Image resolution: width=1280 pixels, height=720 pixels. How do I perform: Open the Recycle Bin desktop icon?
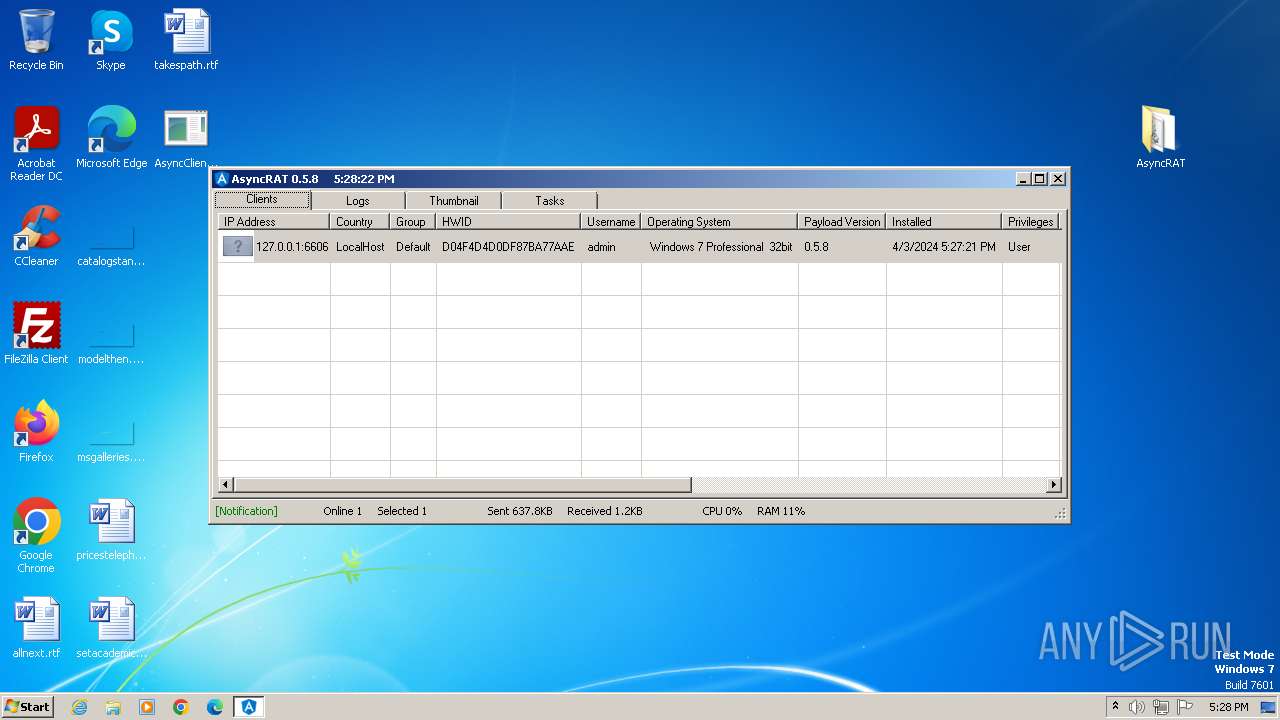pos(36,40)
